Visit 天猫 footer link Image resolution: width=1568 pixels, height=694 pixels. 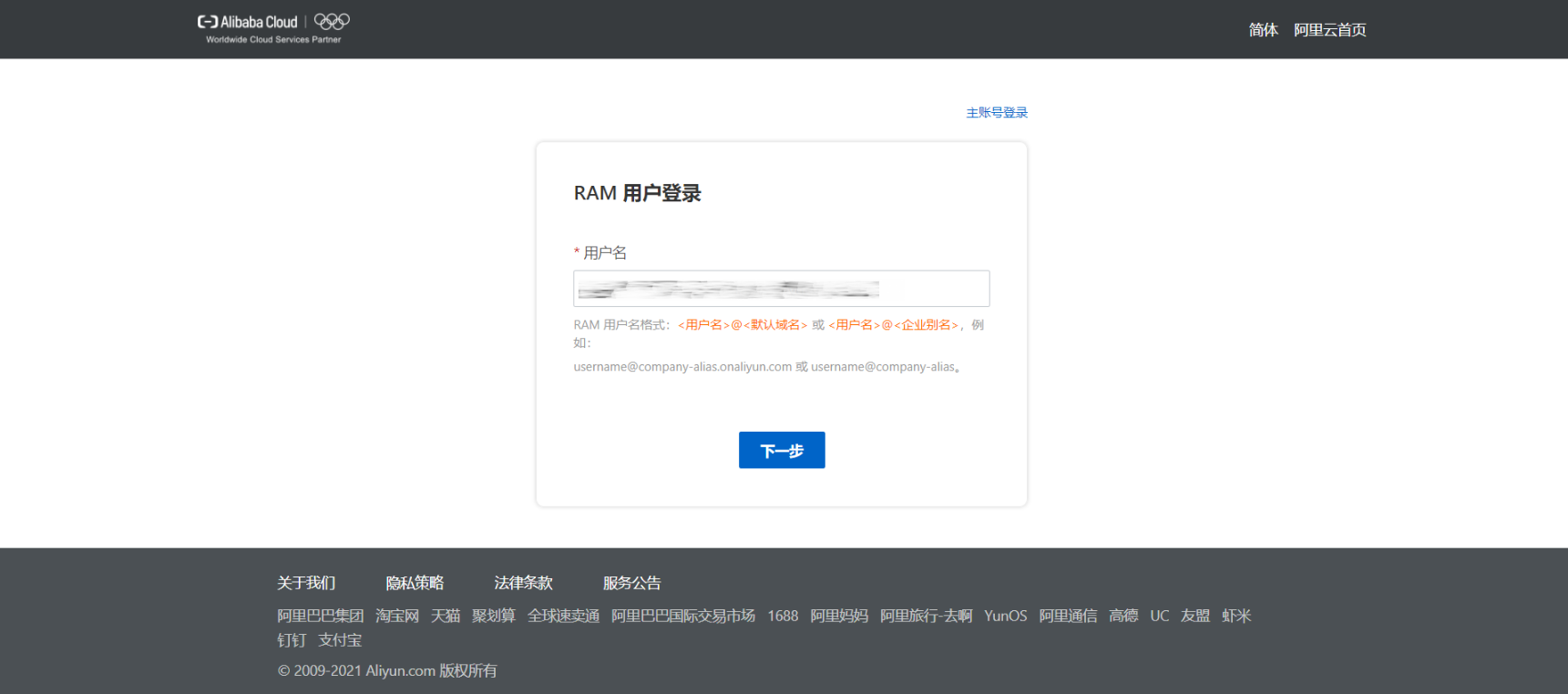coord(446,616)
